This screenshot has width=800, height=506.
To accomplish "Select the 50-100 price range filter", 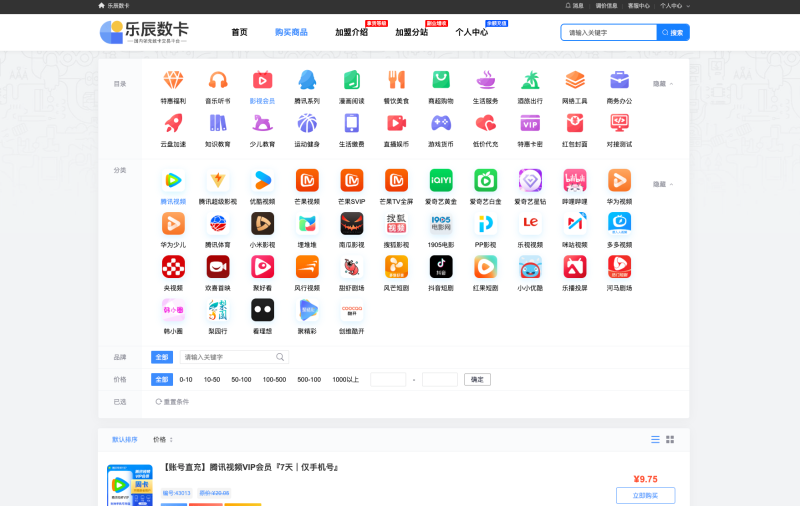I will coord(241,380).
